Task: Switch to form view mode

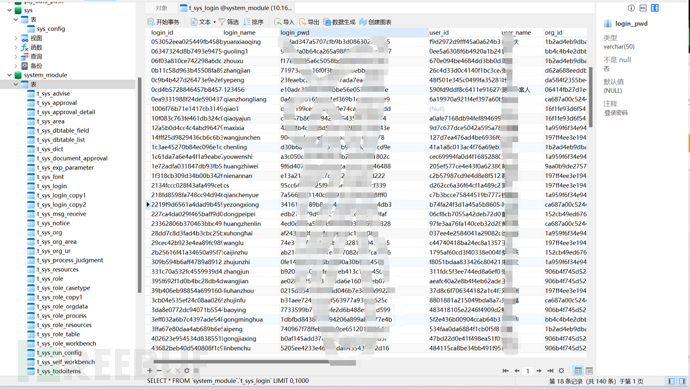Action: tap(589, 371)
